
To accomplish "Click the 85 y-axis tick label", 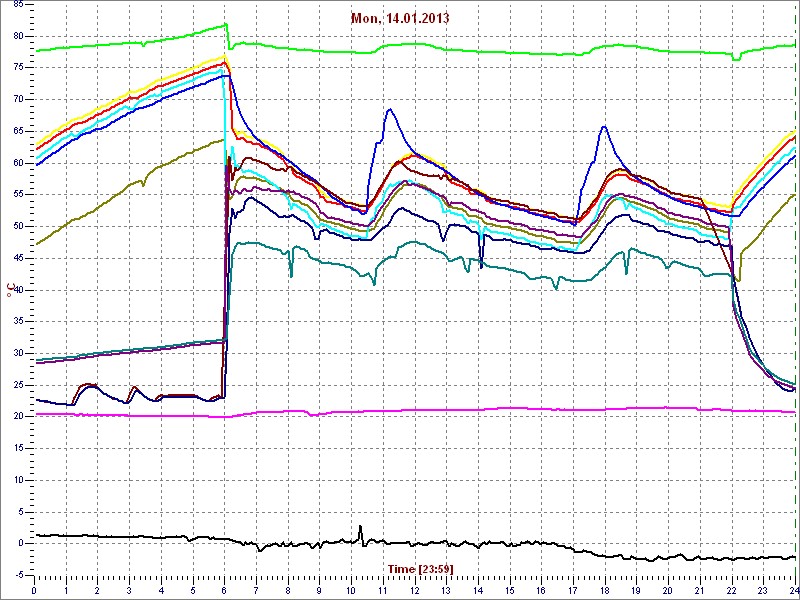I will (17, 4).
